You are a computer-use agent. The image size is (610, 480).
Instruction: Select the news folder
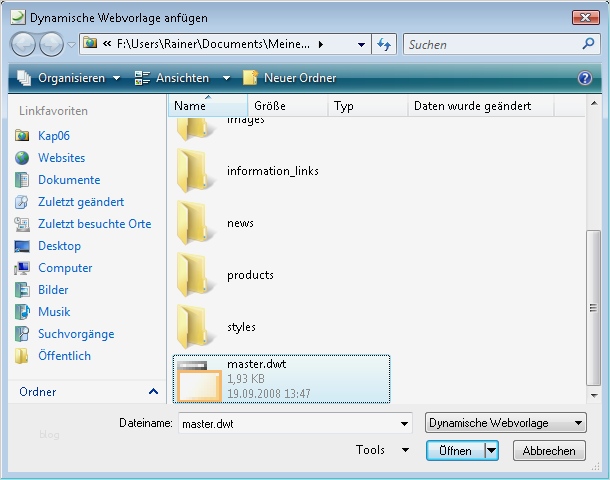[x=240, y=223]
